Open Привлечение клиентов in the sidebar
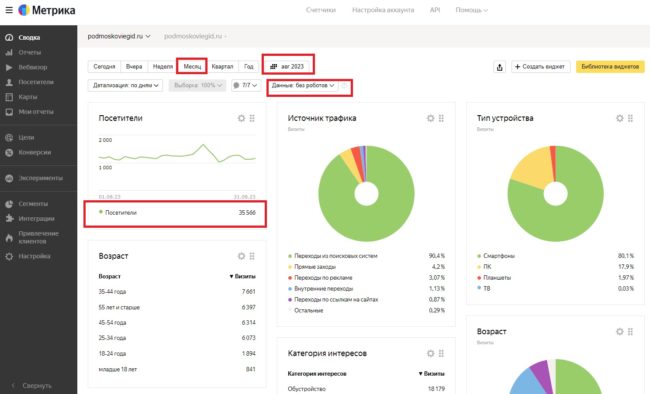This screenshot has height=394, width=650. pos(39,237)
